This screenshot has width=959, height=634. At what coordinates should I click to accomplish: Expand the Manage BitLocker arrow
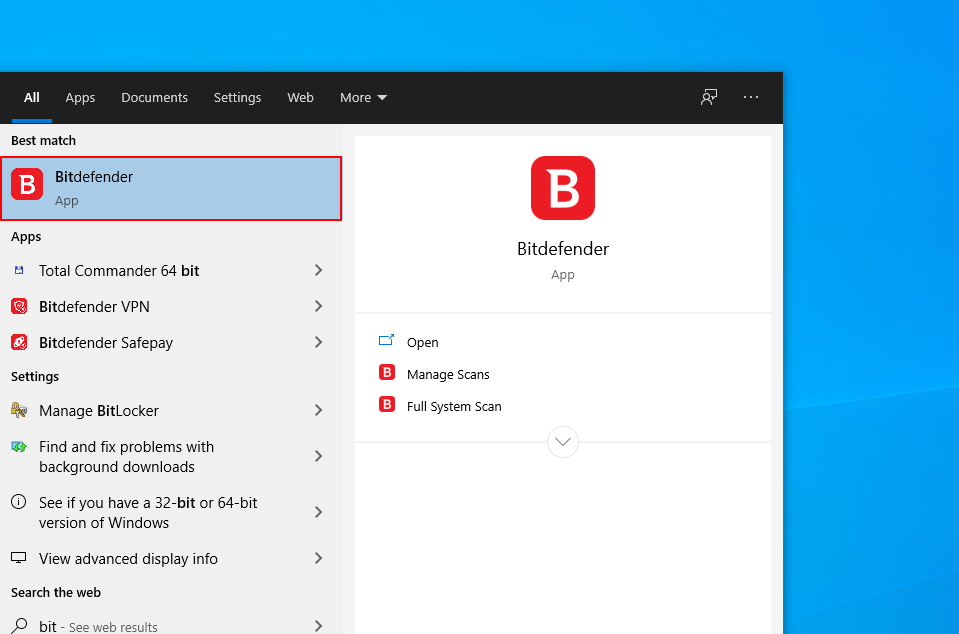[x=318, y=410]
